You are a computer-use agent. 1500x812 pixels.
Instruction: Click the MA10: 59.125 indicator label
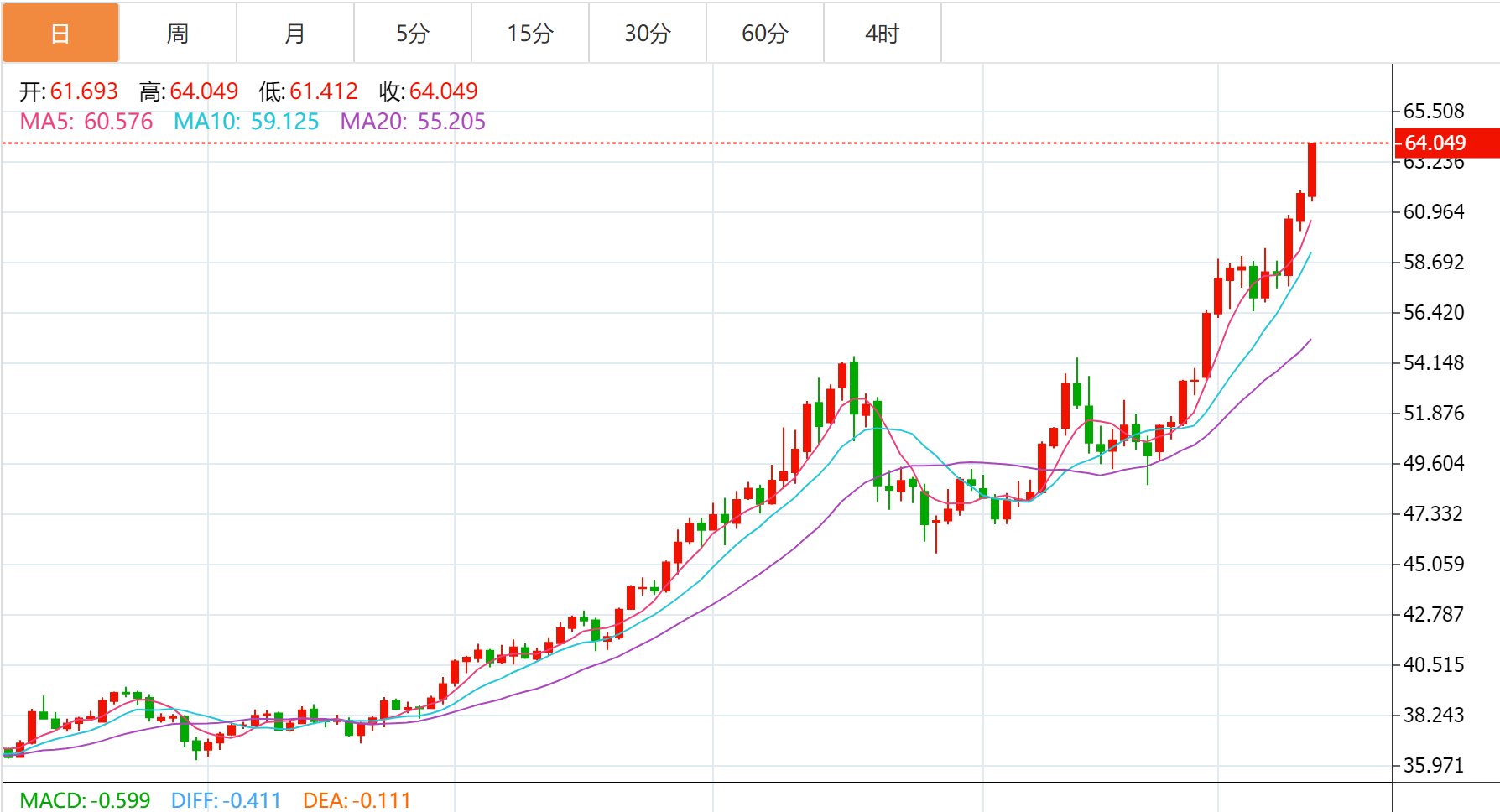tap(246, 122)
